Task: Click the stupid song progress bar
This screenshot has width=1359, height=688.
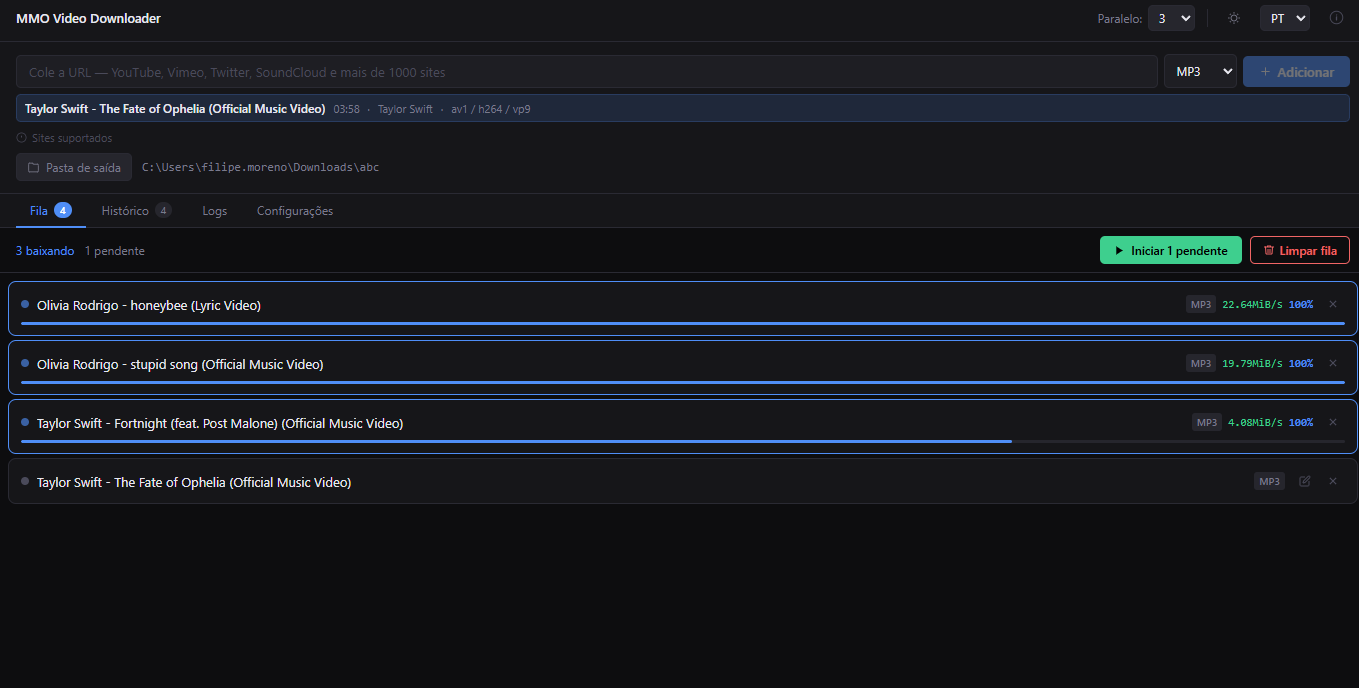Action: point(683,383)
